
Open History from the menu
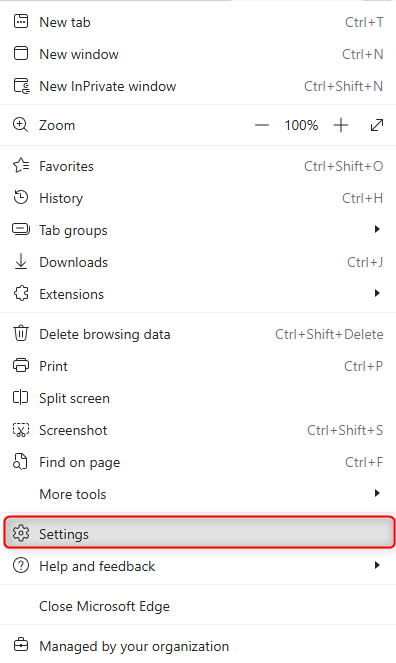[198, 198]
